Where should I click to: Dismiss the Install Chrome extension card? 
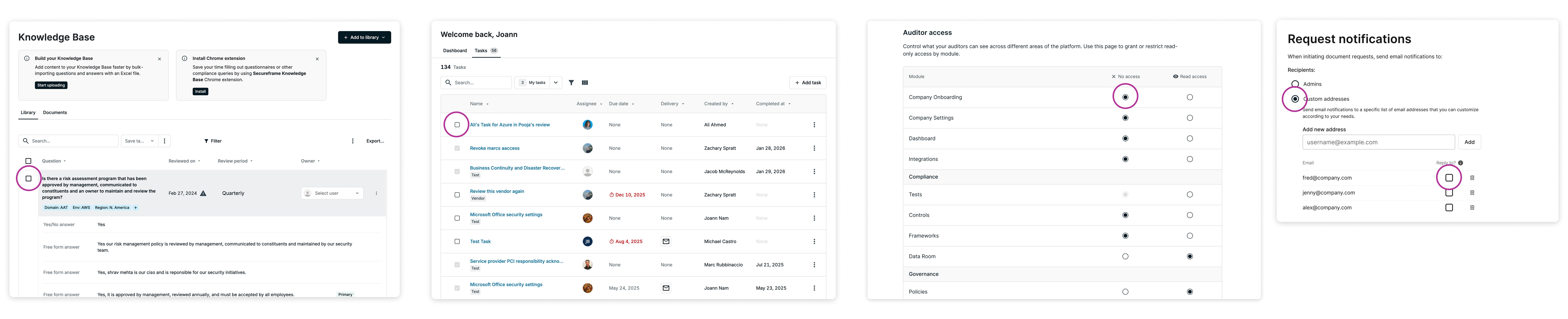317,59
